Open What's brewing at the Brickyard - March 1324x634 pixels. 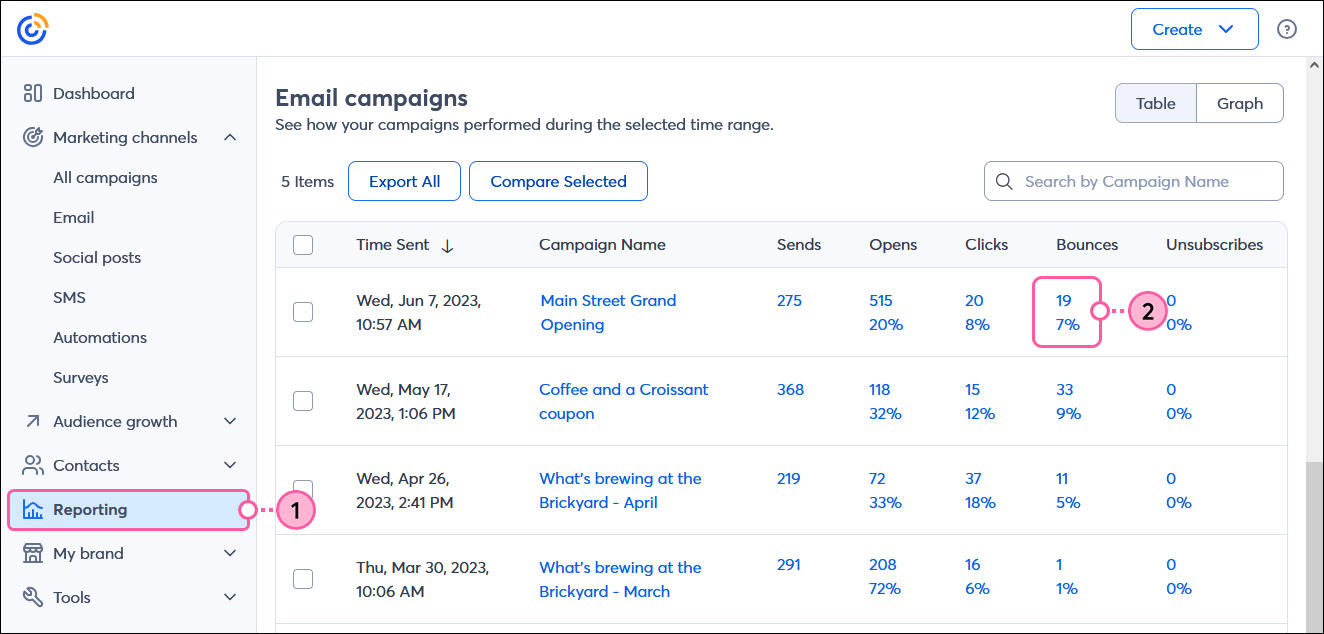620,579
